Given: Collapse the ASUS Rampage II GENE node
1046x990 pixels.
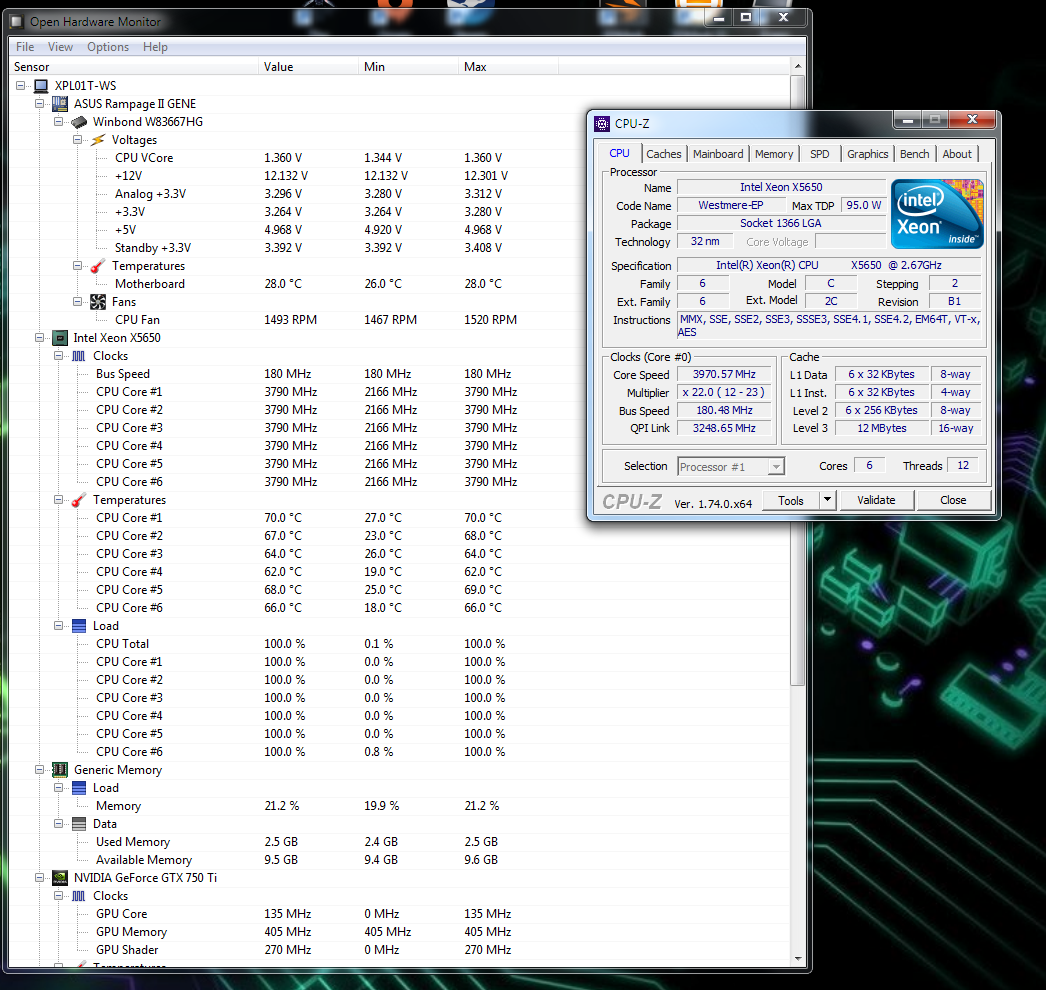Looking at the screenshot, I should (39, 104).
